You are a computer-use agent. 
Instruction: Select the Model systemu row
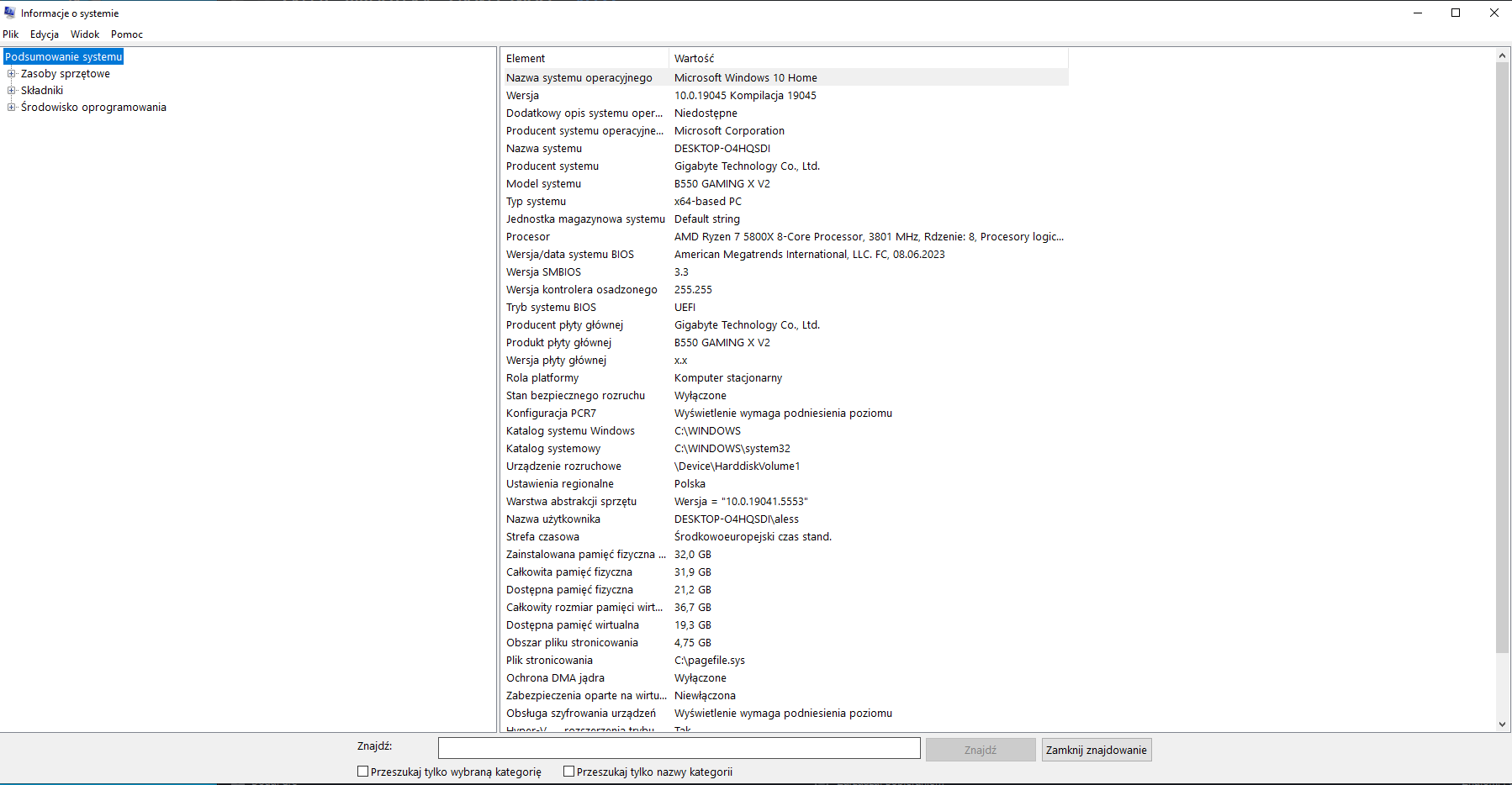click(x=785, y=183)
